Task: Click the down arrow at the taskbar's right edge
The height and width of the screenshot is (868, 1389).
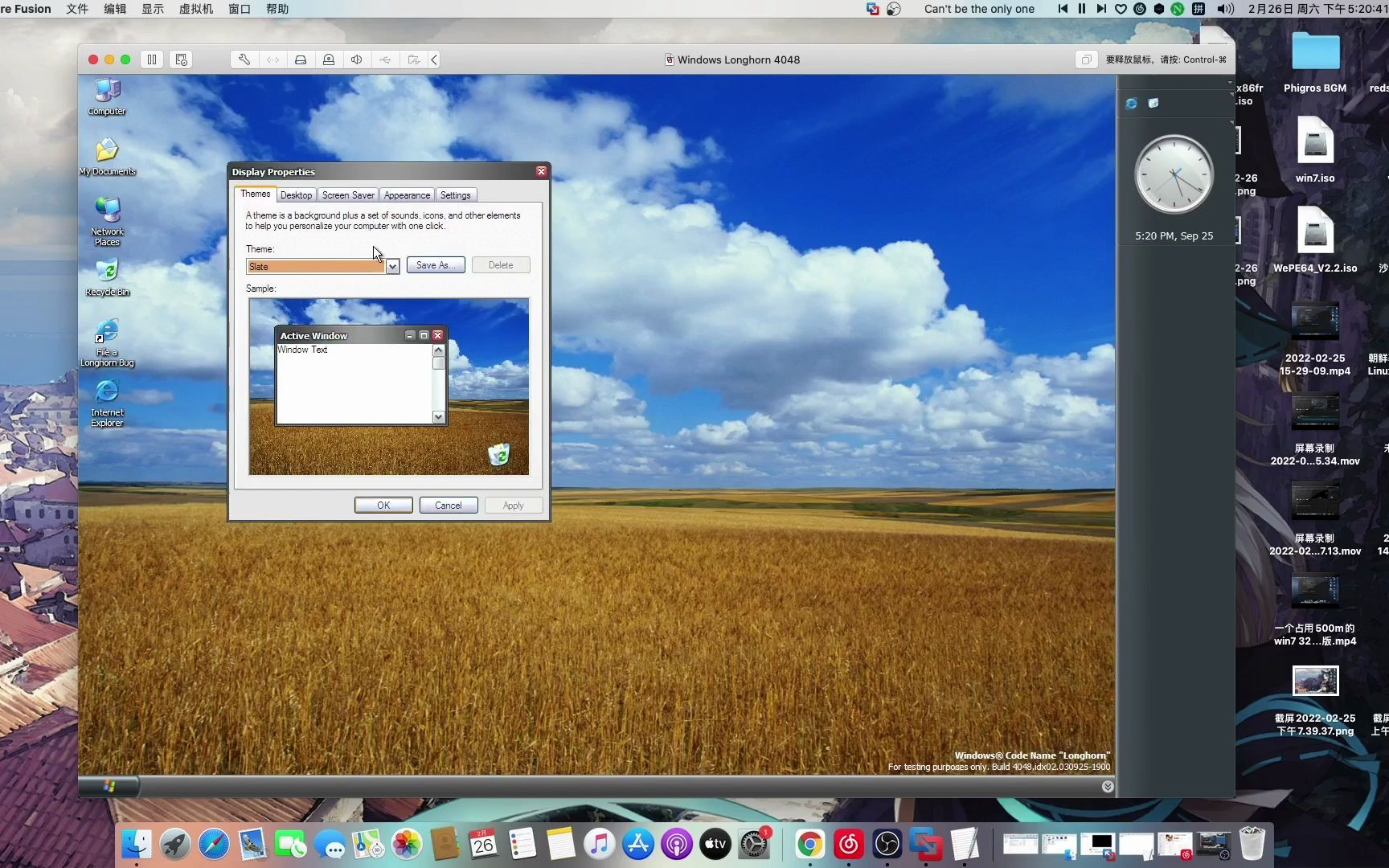Action: pyautogui.click(x=1107, y=786)
